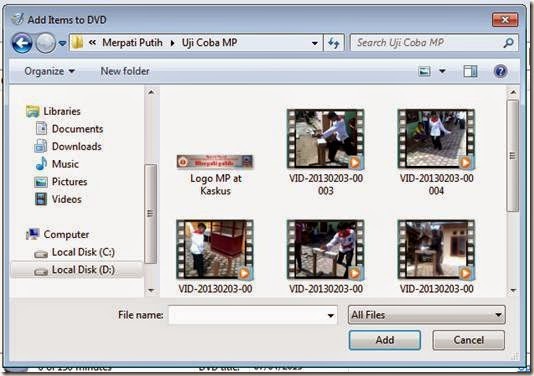This screenshot has height=376, width=534.
Task: Click the File name input box
Action: [x=253, y=315]
